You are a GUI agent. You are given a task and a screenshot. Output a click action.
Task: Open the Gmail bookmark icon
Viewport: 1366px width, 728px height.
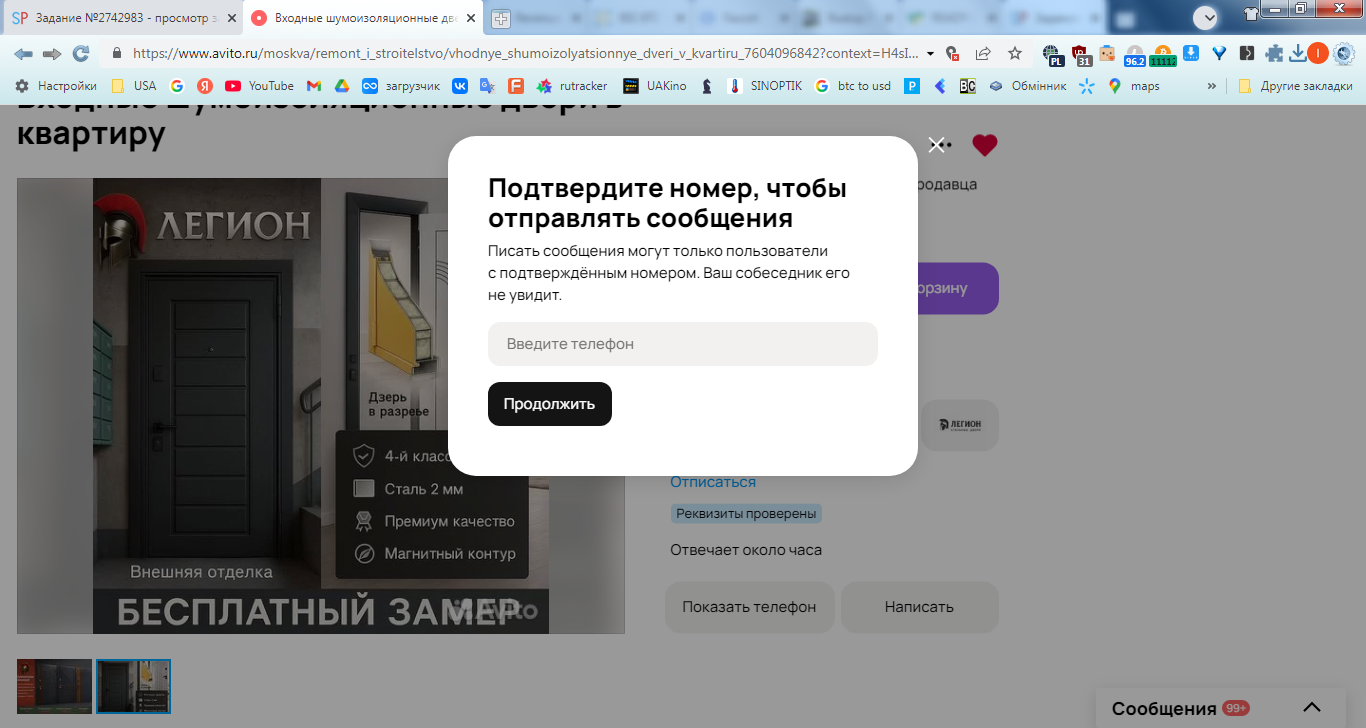coord(314,86)
